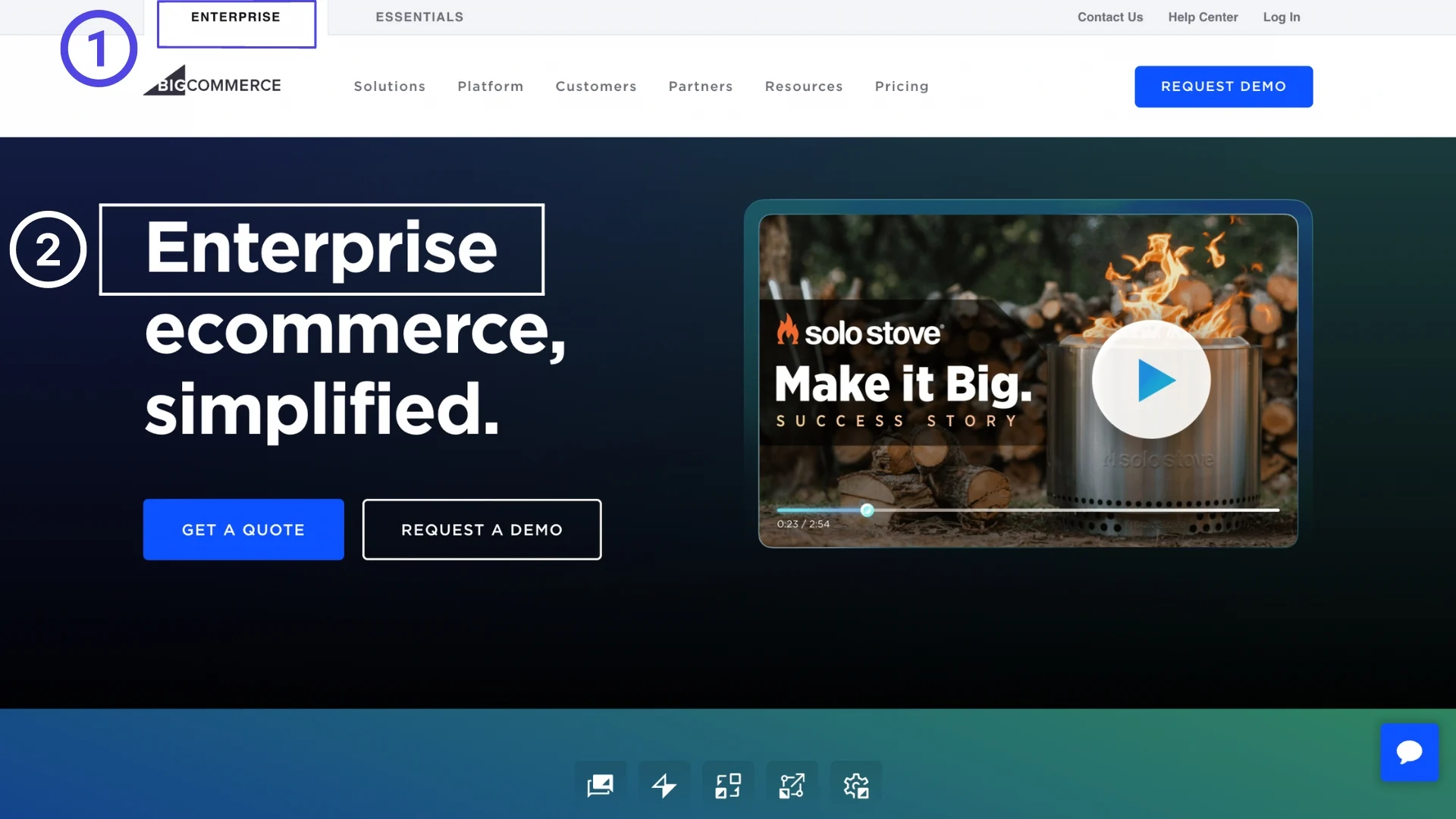Click the BigCommerce logo
Viewport: 1456px width, 819px height.
[214, 83]
